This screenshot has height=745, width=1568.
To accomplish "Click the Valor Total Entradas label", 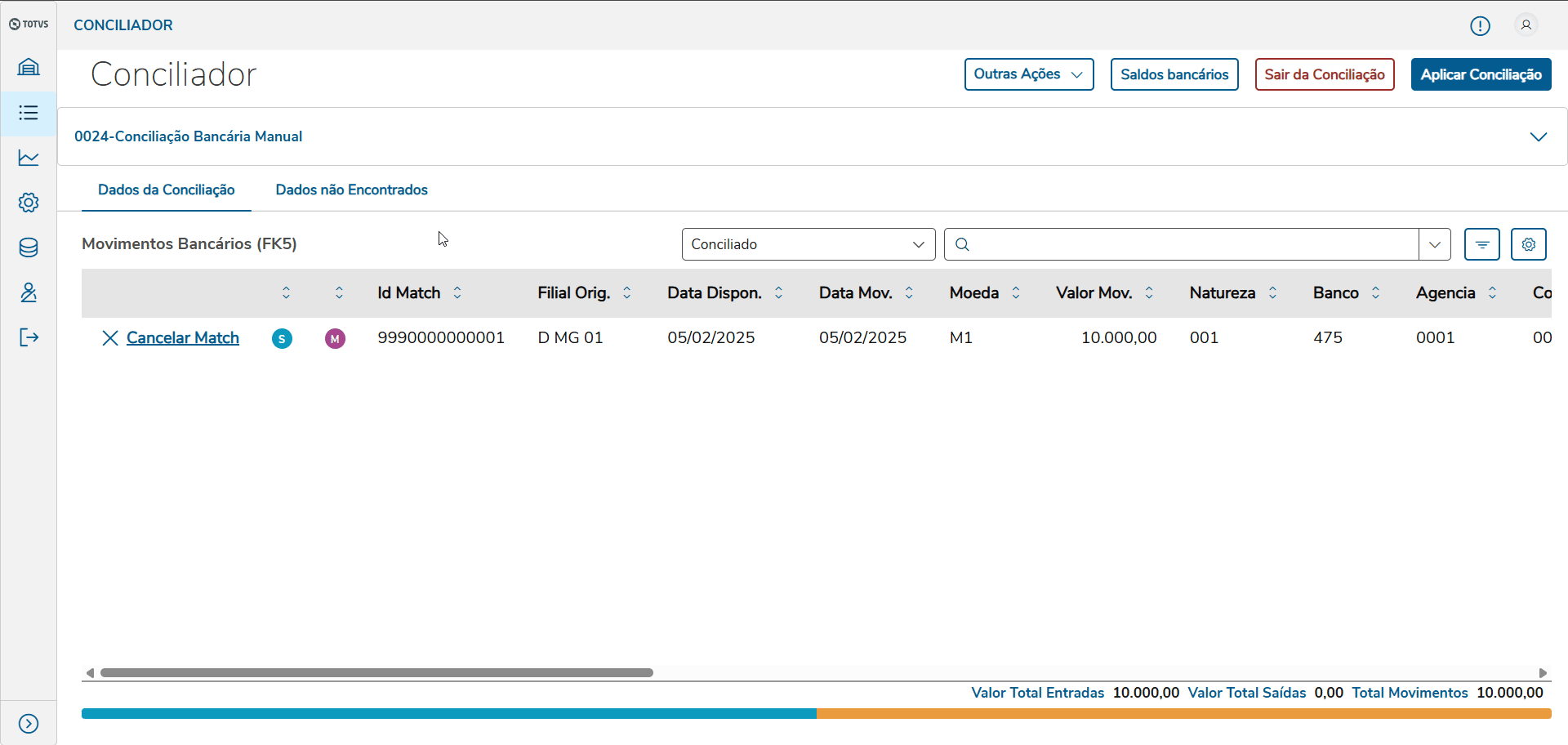I will (x=1037, y=693).
